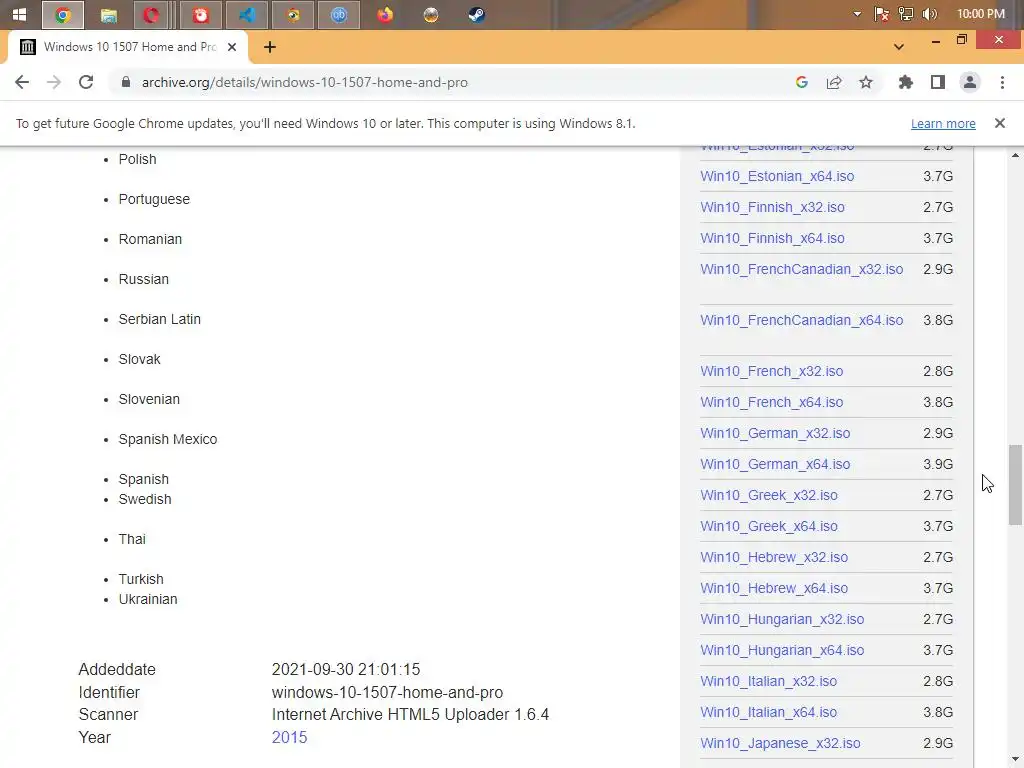The width and height of the screenshot is (1024, 768).
Task: Launch Steam from the taskbar
Action: (476, 14)
